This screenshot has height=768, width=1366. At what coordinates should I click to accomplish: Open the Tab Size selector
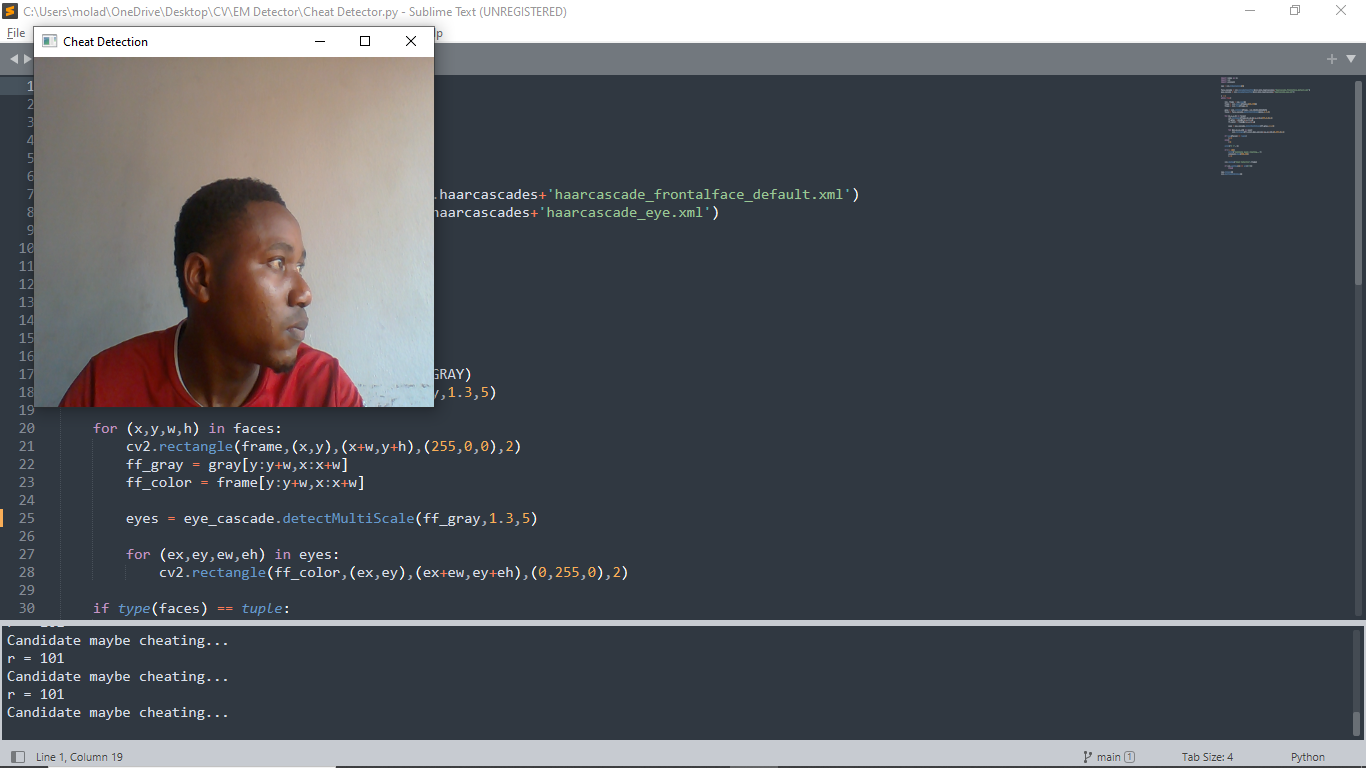[1207, 757]
